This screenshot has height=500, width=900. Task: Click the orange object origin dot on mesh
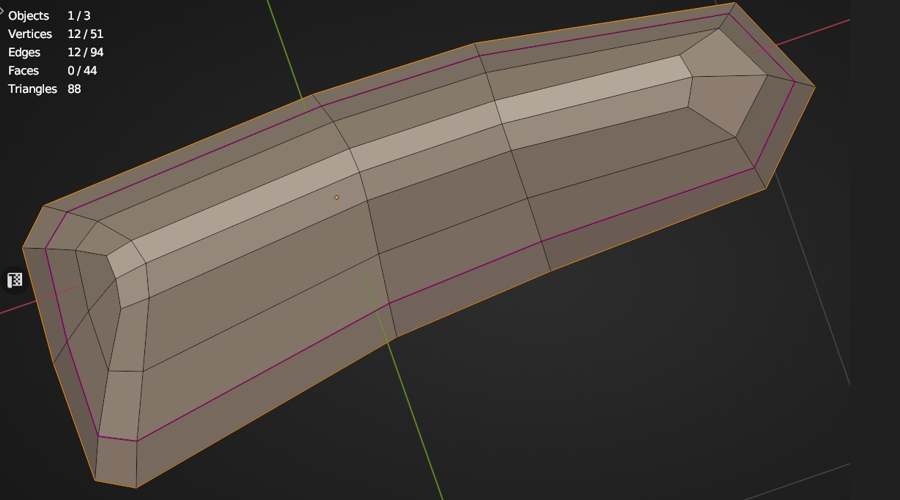coord(336,197)
